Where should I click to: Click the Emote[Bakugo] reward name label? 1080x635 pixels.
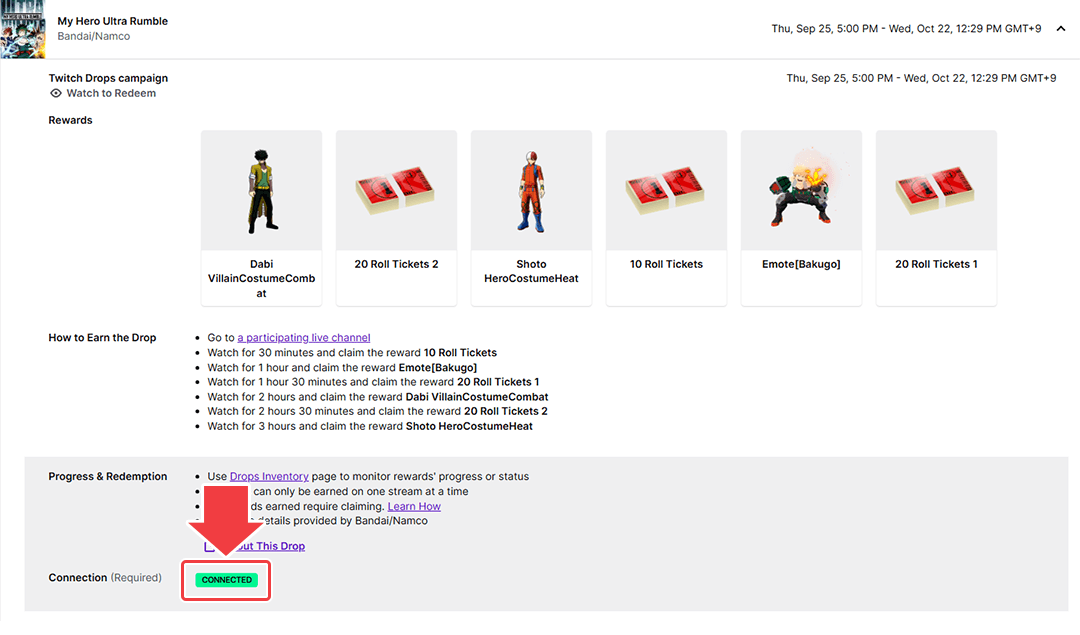click(801, 265)
